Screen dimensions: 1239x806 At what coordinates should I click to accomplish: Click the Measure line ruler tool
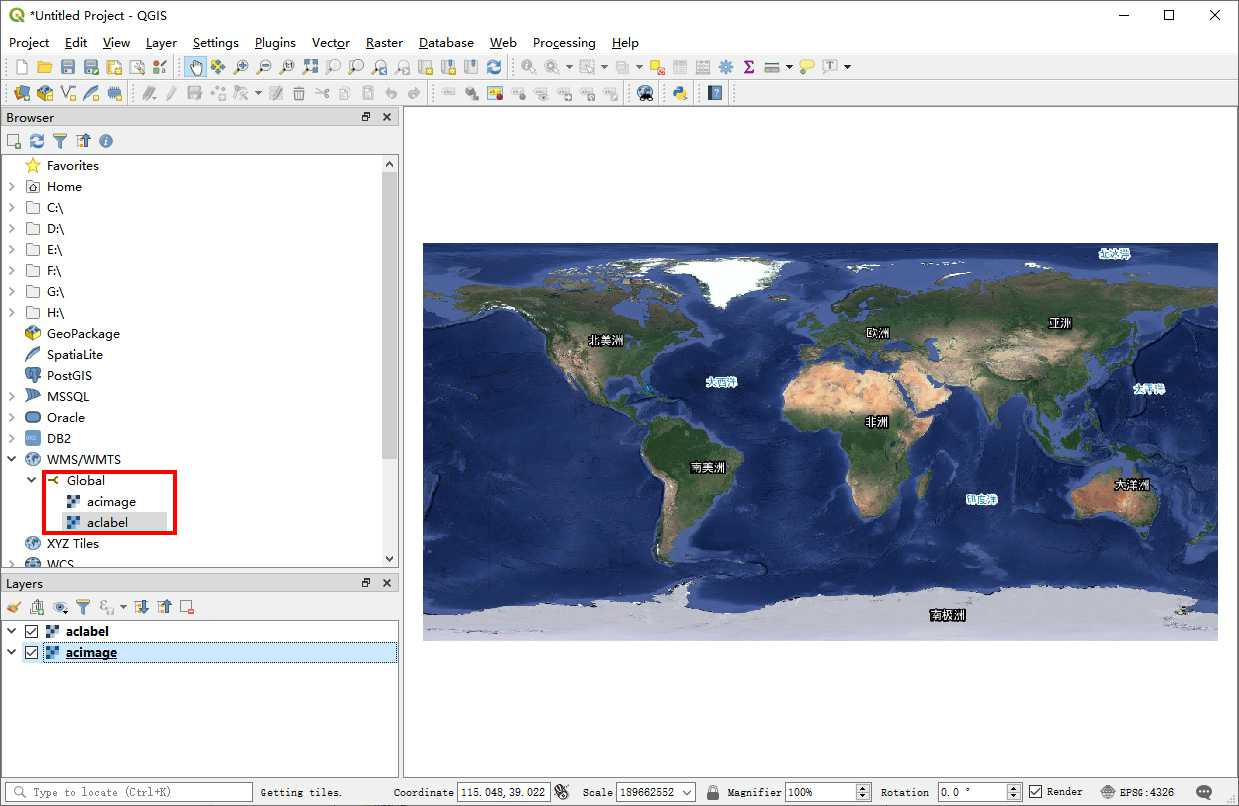click(x=771, y=67)
